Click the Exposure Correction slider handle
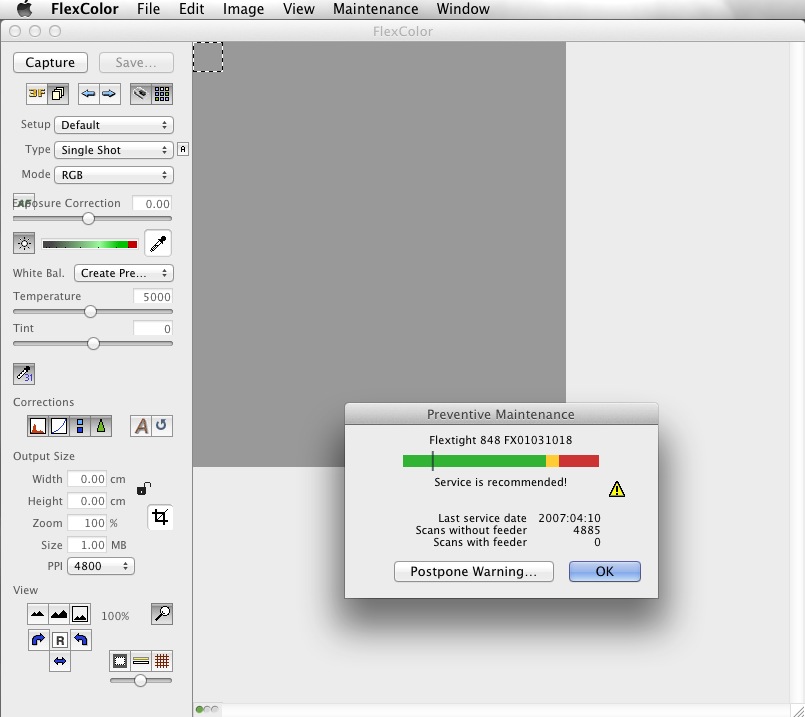The height and width of the screenshot is (717, 805). (88, 219)
